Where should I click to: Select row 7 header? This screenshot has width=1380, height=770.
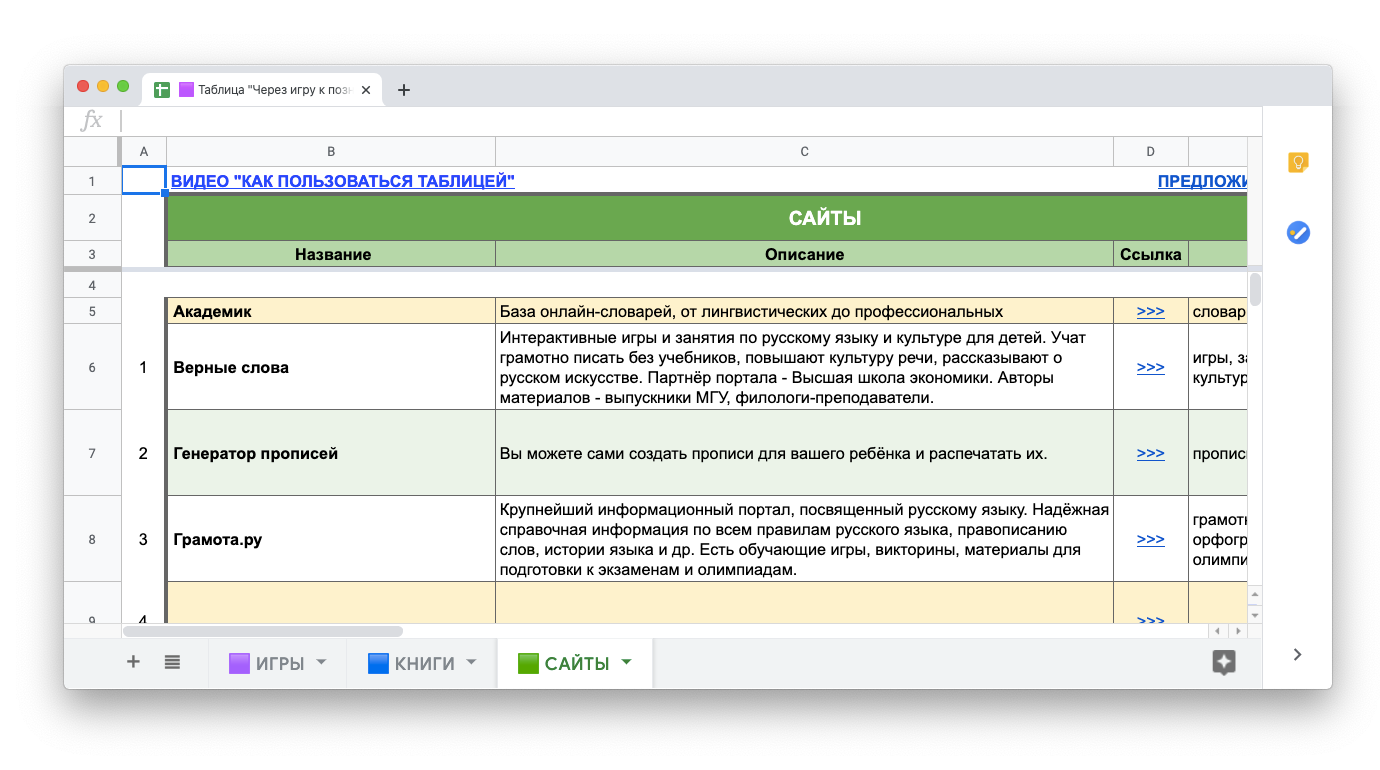(x=92, y=453)
